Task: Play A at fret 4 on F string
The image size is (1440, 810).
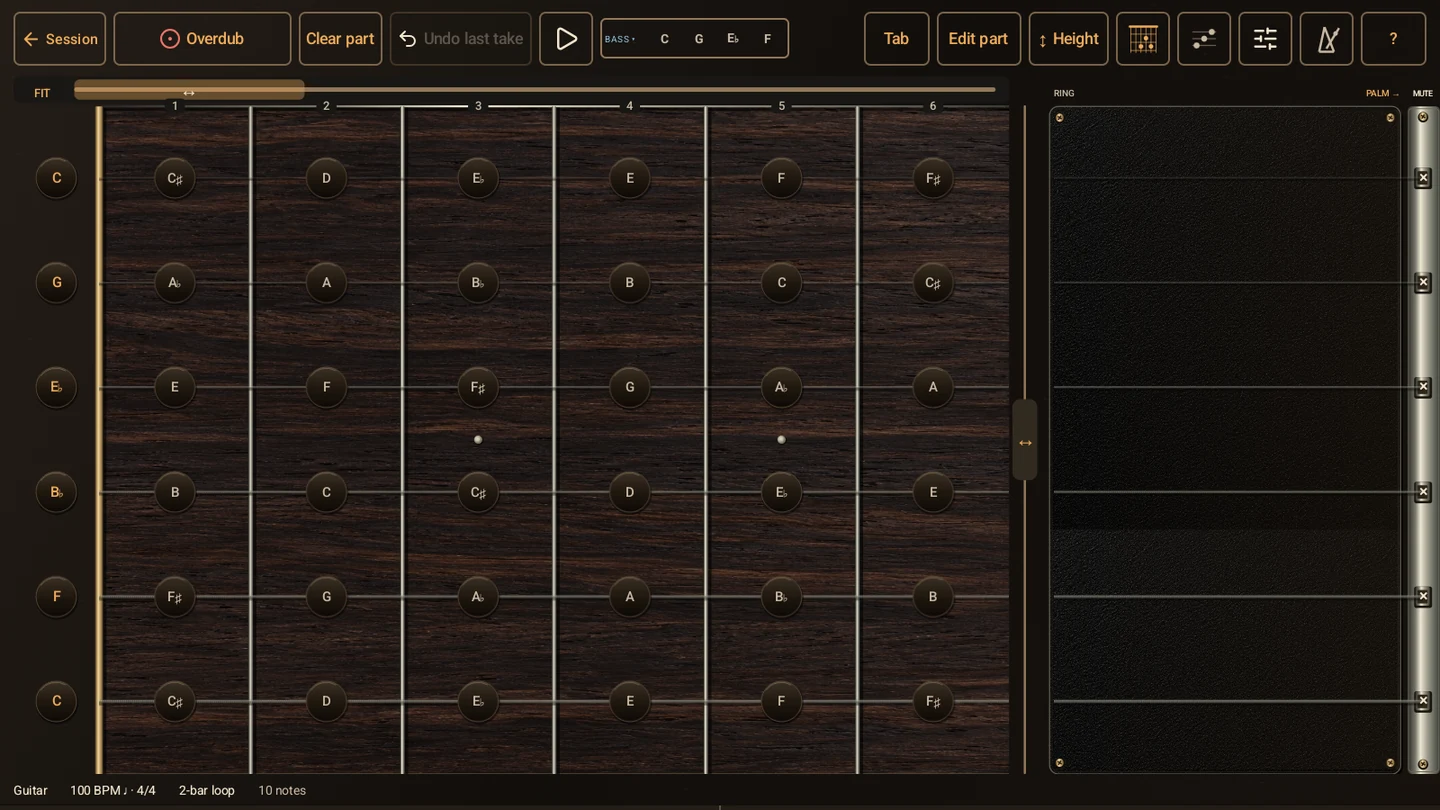Action: (x=629, y=597)
